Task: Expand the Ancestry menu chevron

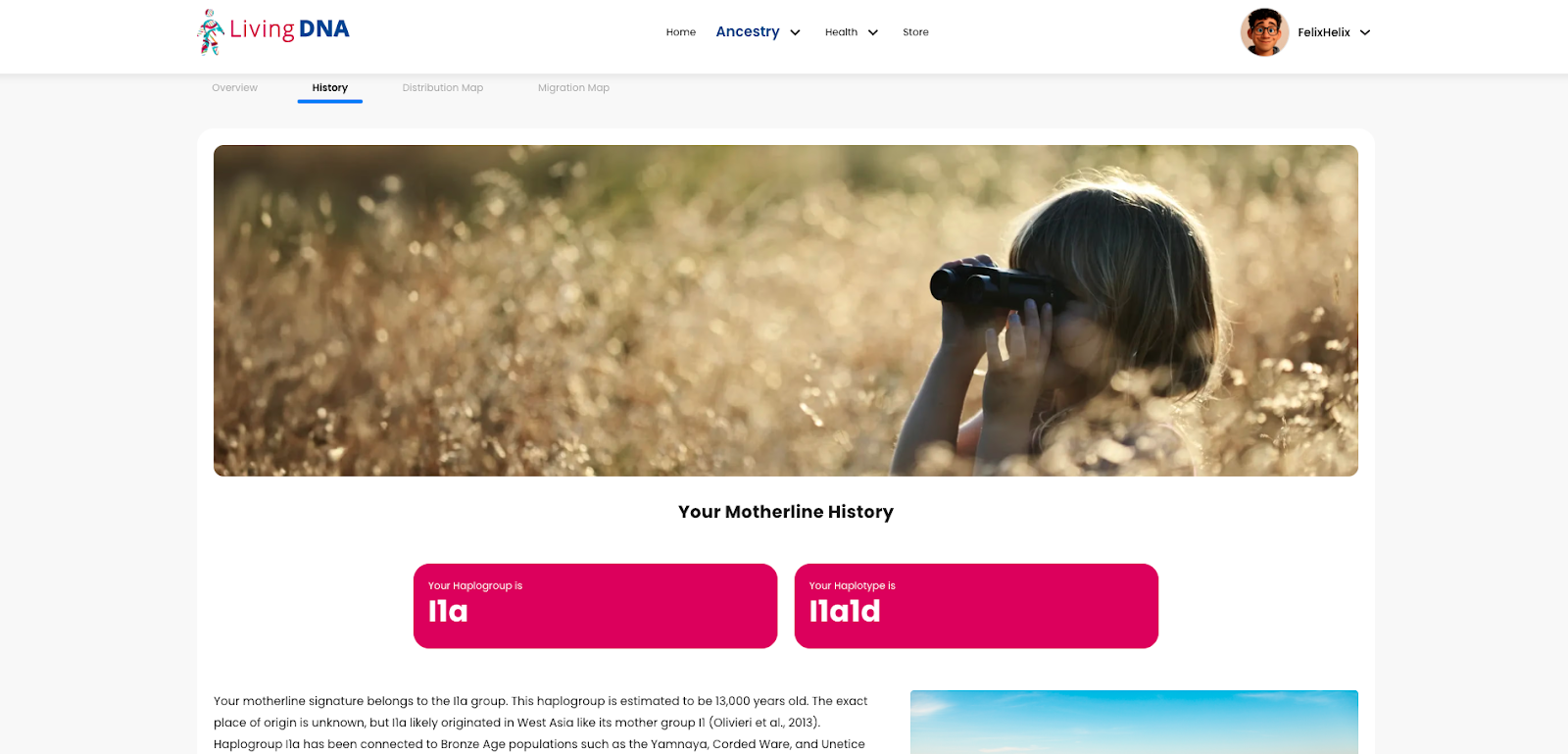Action: (795, 32)
